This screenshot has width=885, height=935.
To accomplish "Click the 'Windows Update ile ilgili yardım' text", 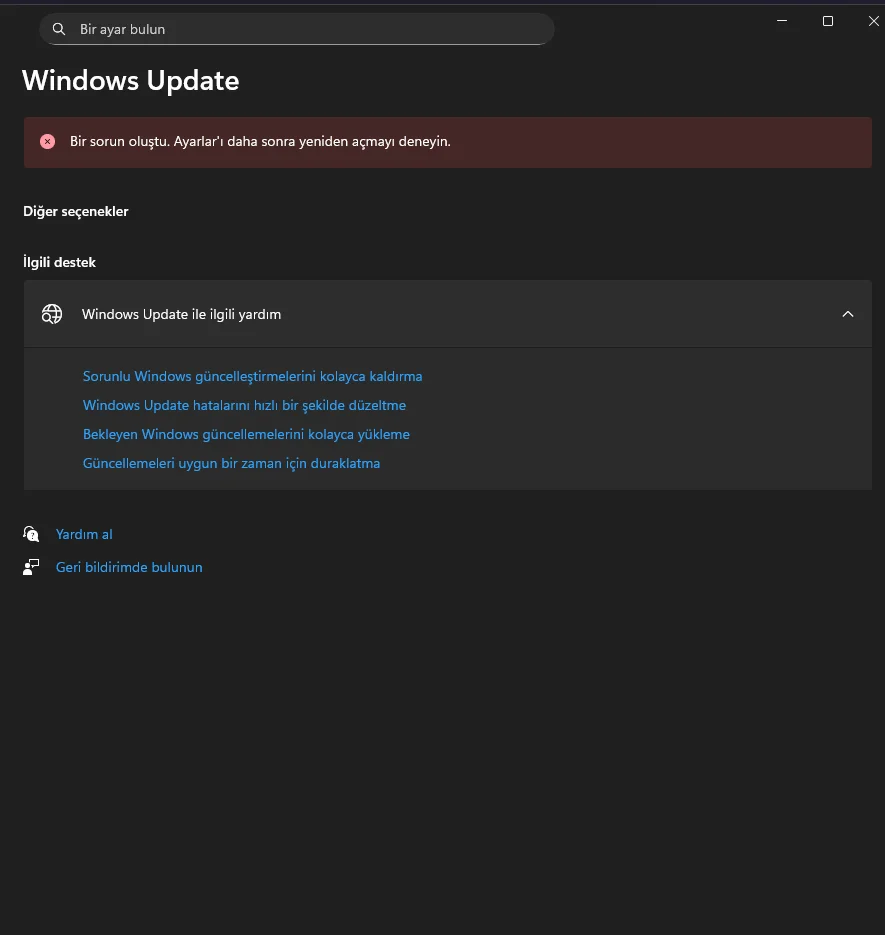I will point(181,314).
